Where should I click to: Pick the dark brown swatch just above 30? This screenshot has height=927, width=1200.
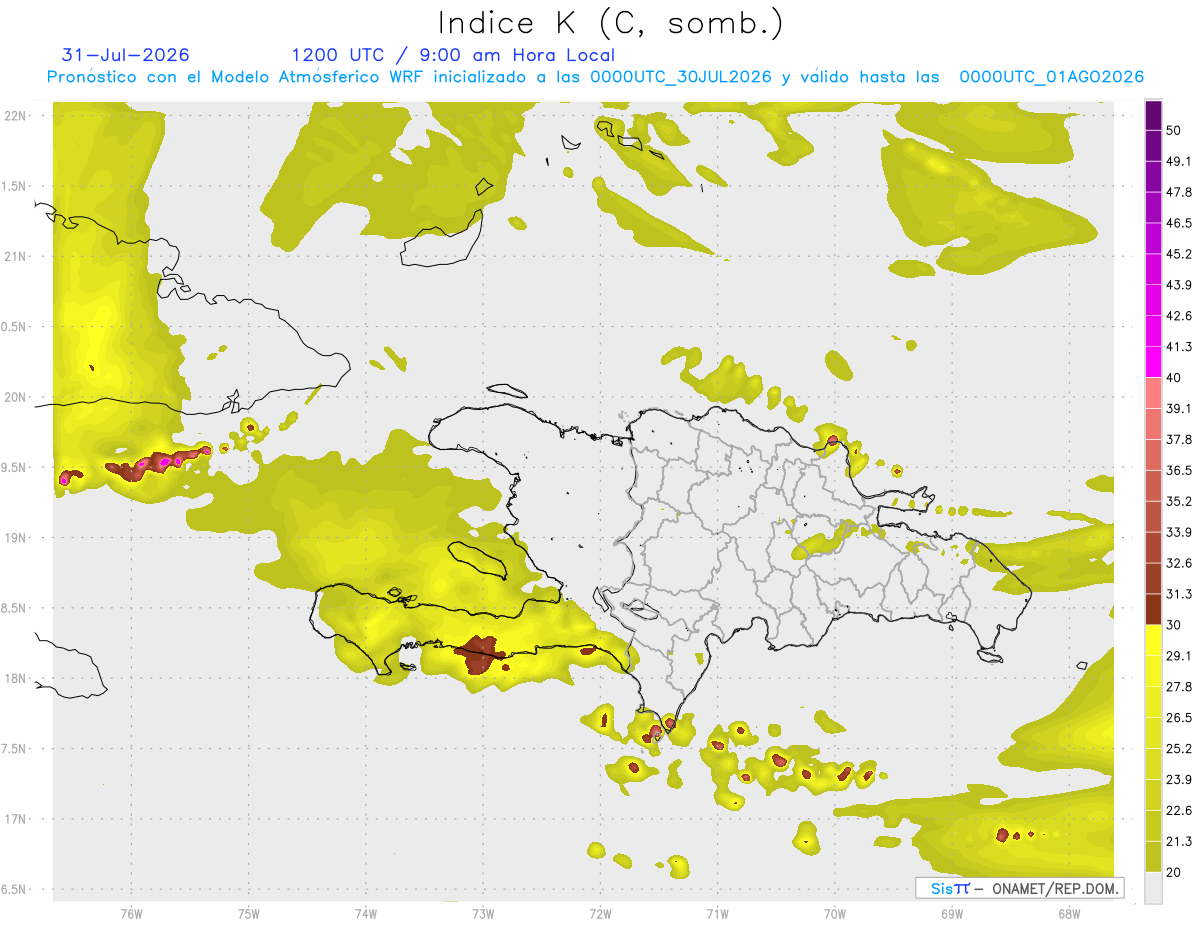click(1153, 609)
